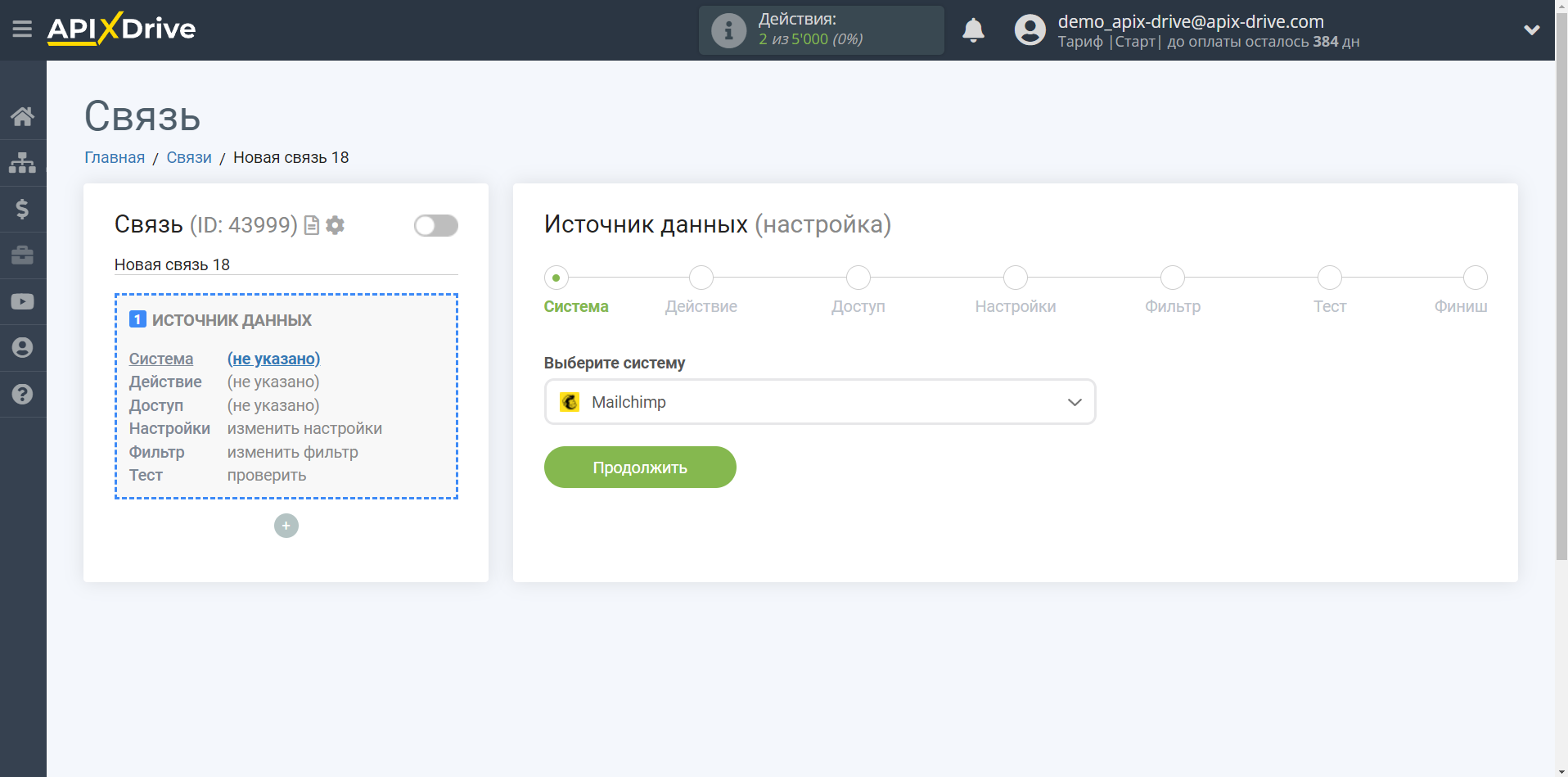Screen dimensions: 1568x777
Task: Click the Система step circle marker
Action: tap(556, 278)
